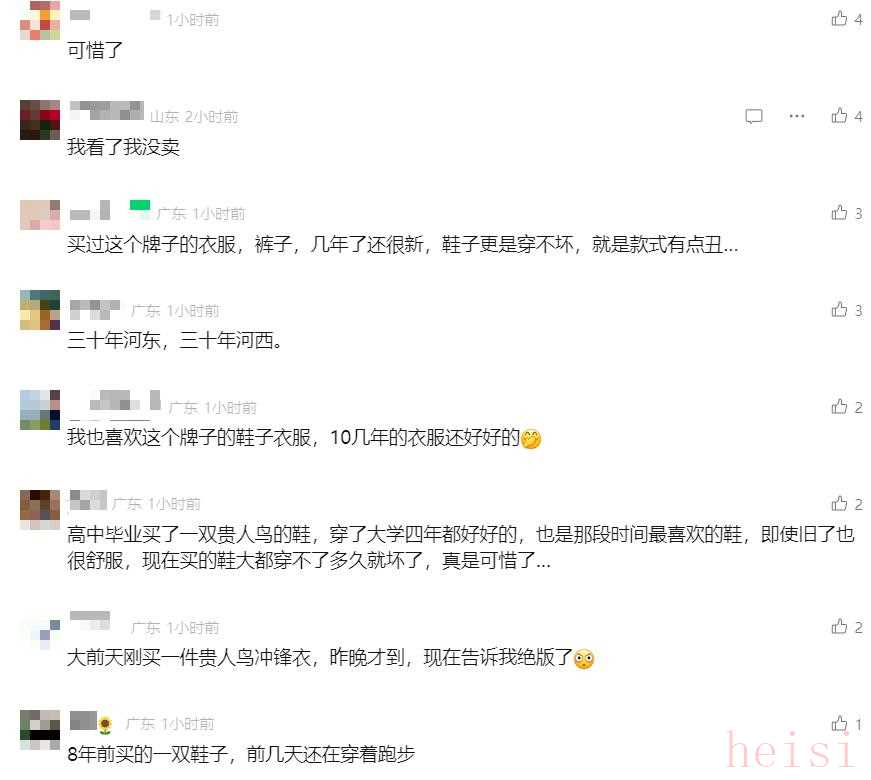The image size is (871, 780).
Task: Open username of the '我看了我没卖' commenter
Action: 107,111
